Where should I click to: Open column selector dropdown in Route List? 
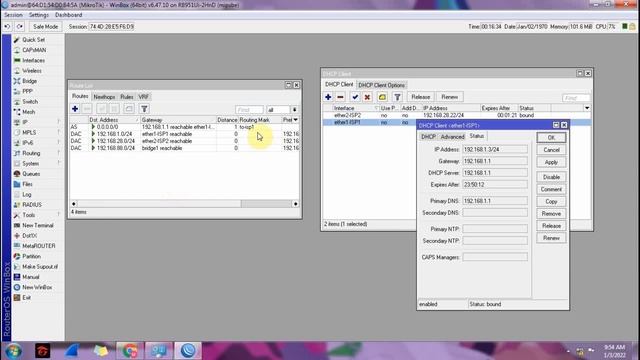296,120
